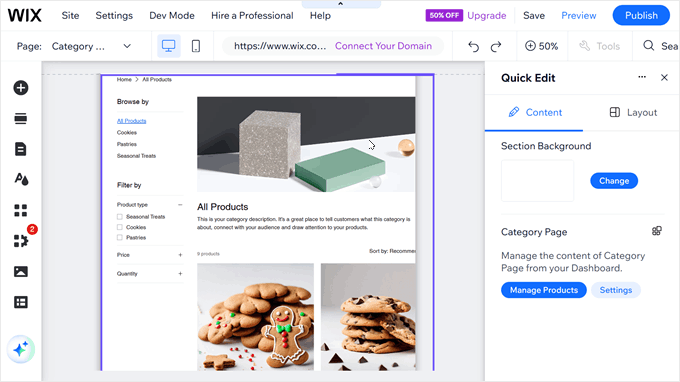Open the 50% zoom control
The image size is (680, 382).
pyautogui.click(x=541, y=46)
